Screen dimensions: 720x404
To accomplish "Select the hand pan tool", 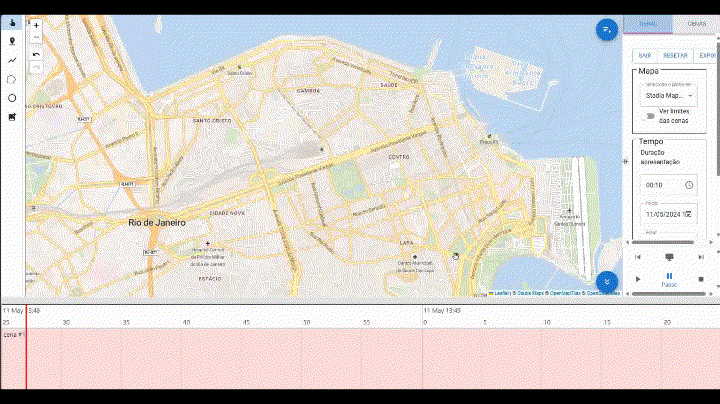I will pos(12,23).
